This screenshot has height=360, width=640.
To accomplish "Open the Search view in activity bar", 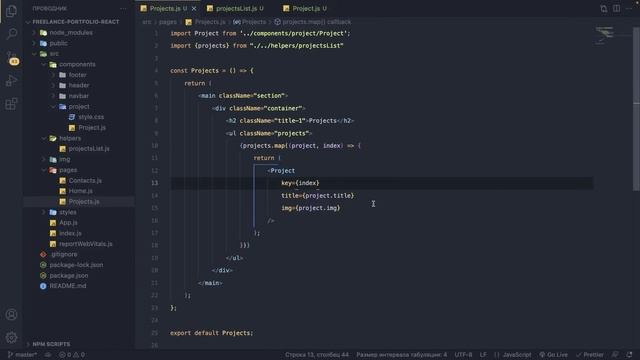I will (11, 34).
